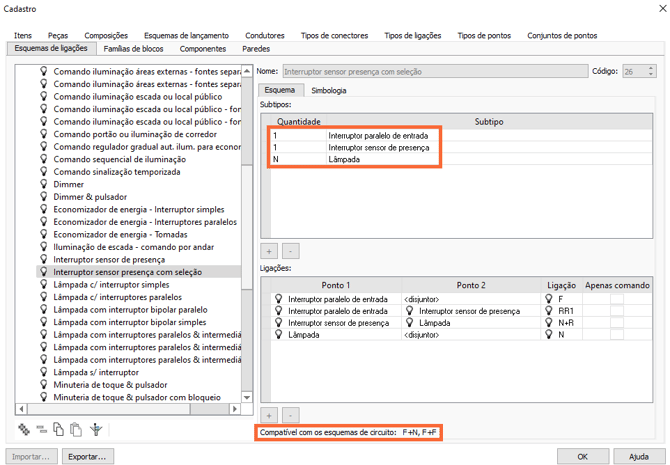Click the remove scheme icon below list
Image resolution: width=670 pixels, height=465 pixels.
point(42,430)
